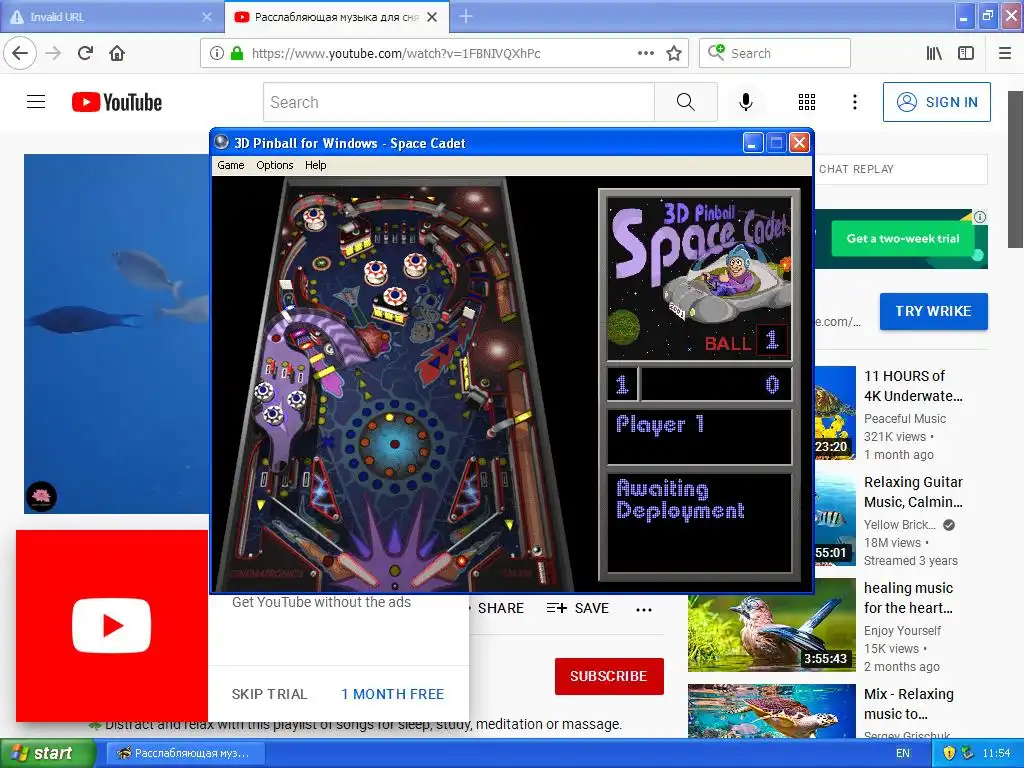Click the green padlock security icon
Viewport: 1024px width, 768px height.
coord(237,53)
